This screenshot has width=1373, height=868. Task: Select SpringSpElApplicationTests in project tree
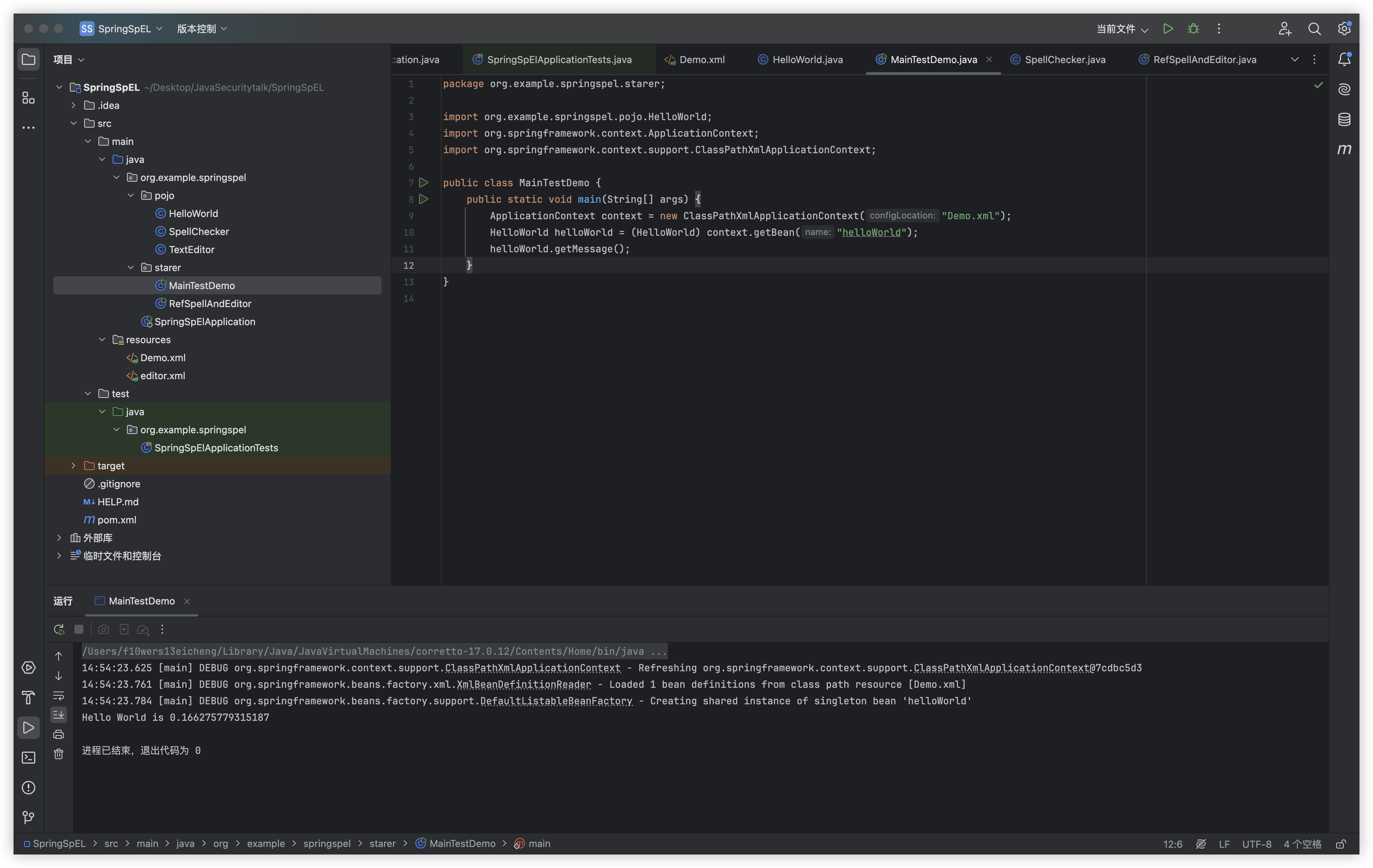pos(216,448)
